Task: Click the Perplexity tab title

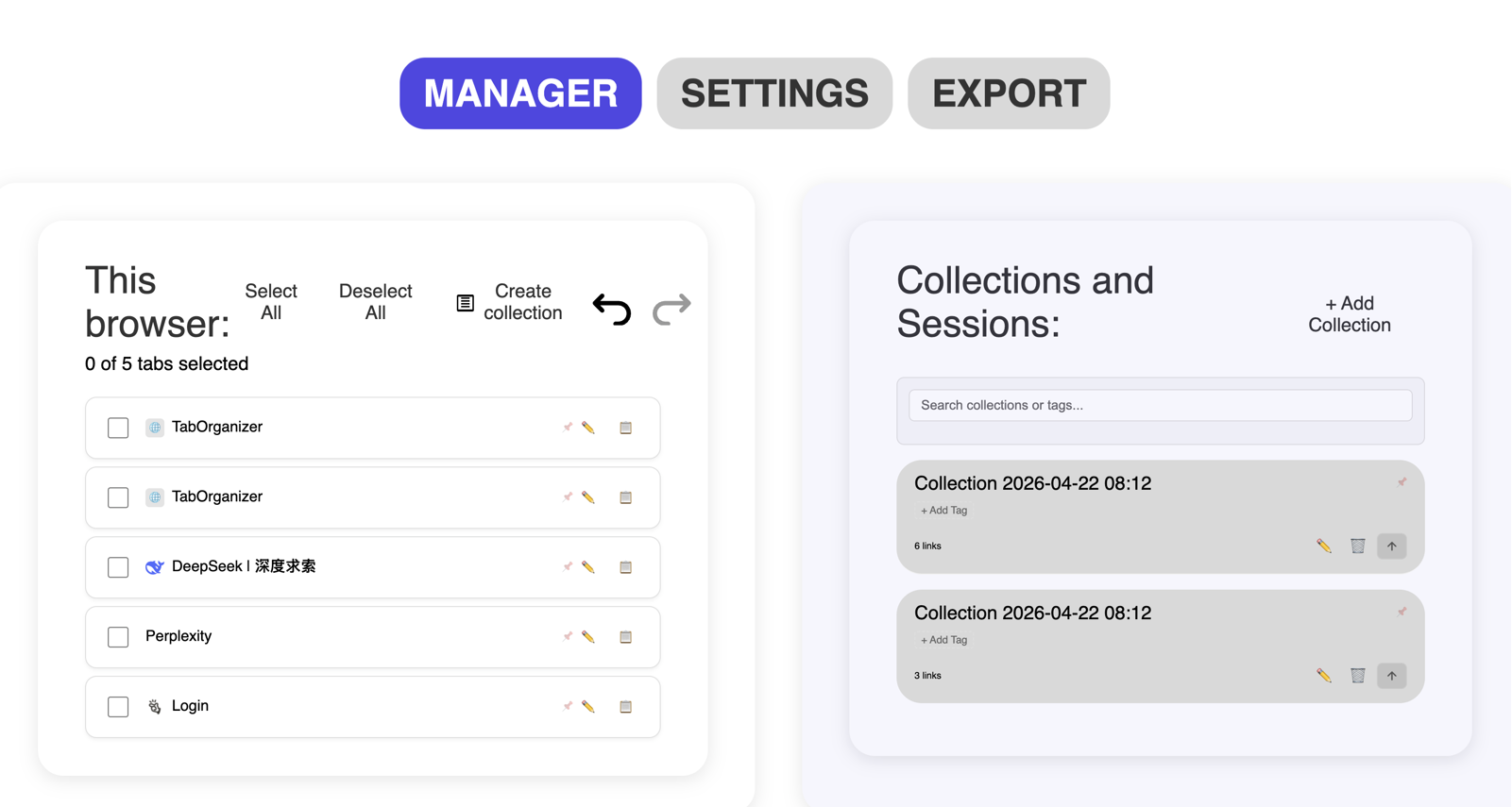Action: pos(178,636)
